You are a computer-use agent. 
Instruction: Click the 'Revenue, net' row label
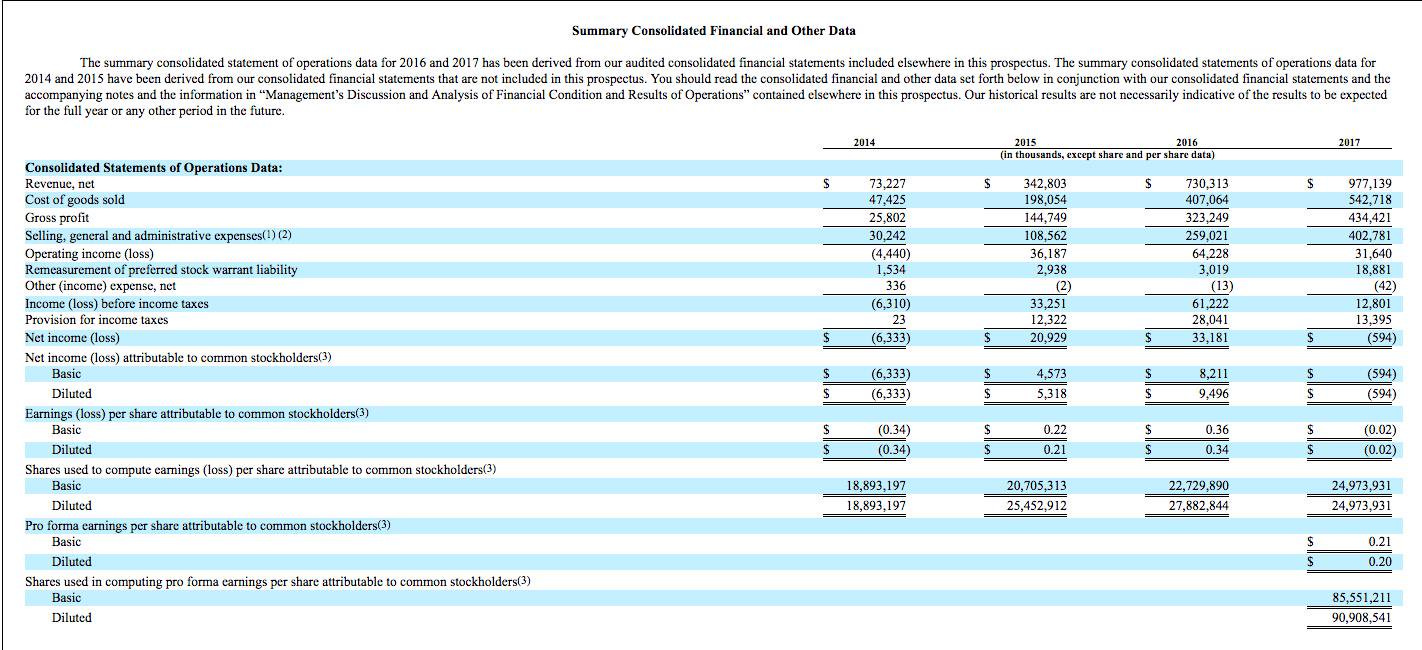pos(59,184)
